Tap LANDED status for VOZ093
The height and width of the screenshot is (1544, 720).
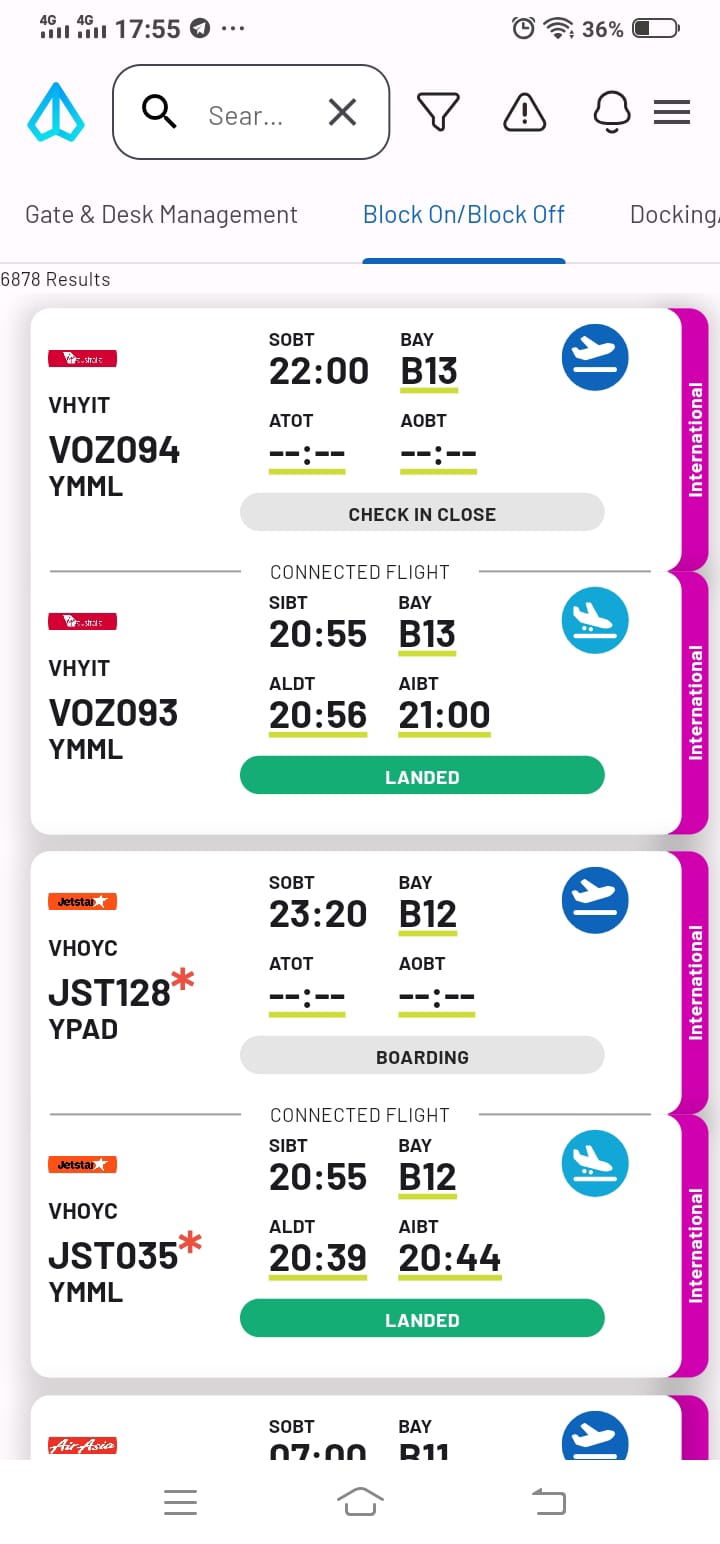pos(422,777)
